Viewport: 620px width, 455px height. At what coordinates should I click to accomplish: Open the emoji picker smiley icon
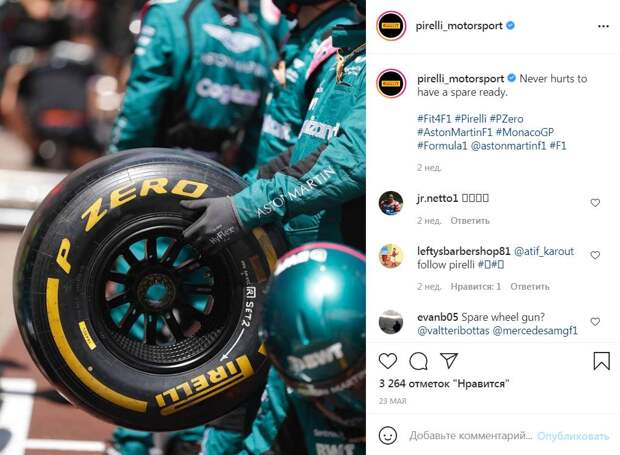[x=388, y=435]
